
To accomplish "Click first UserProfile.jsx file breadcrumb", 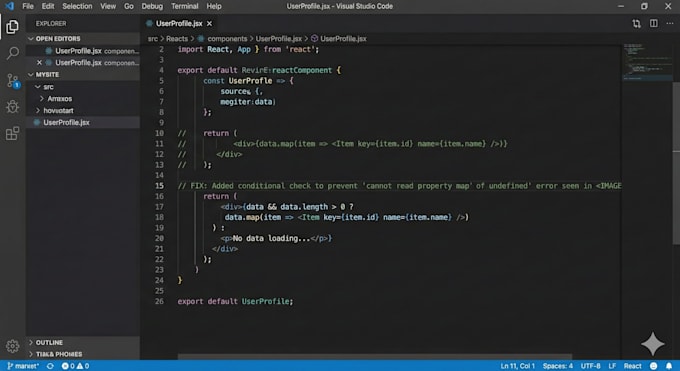I will click(278, 39).
